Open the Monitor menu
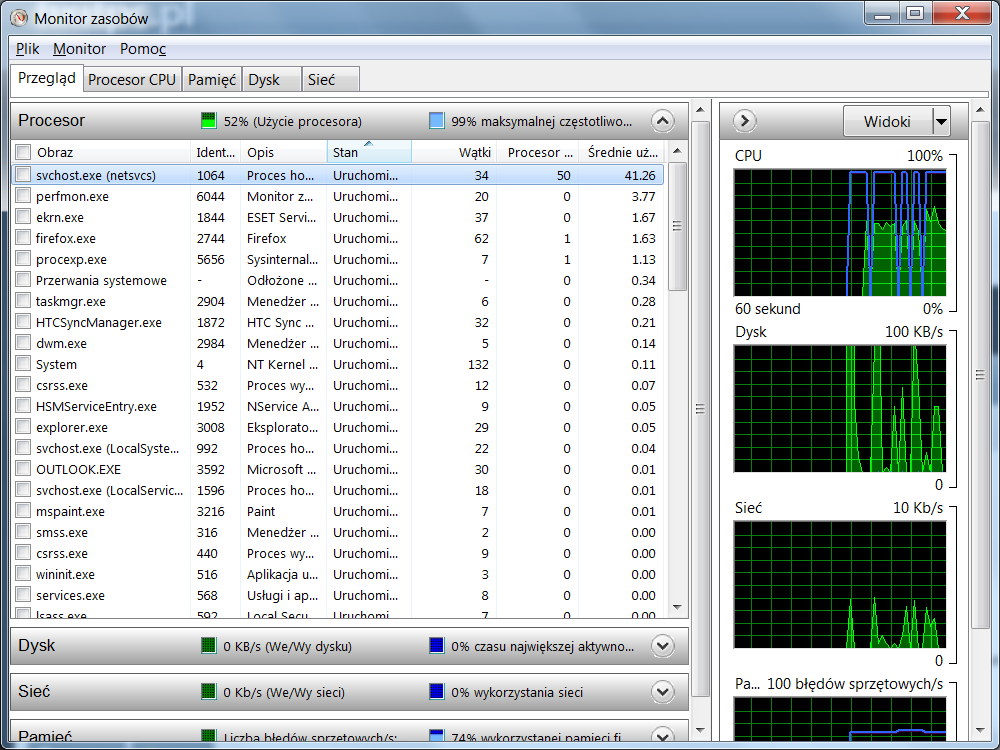The width and height of the screenshot is (1000, 750). tap(79, 48)
